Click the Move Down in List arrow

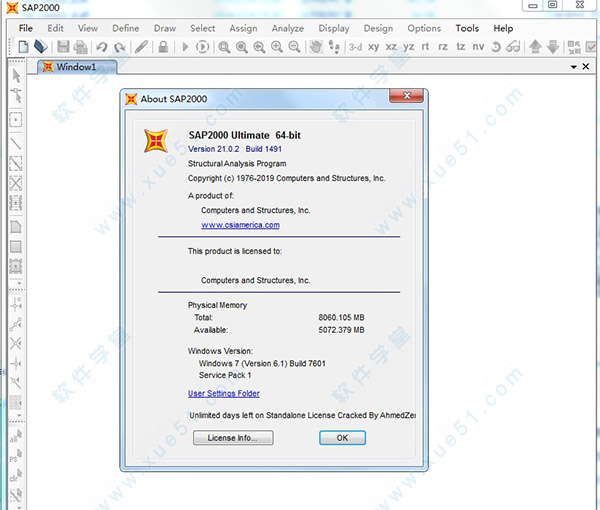tap(553, 47)
